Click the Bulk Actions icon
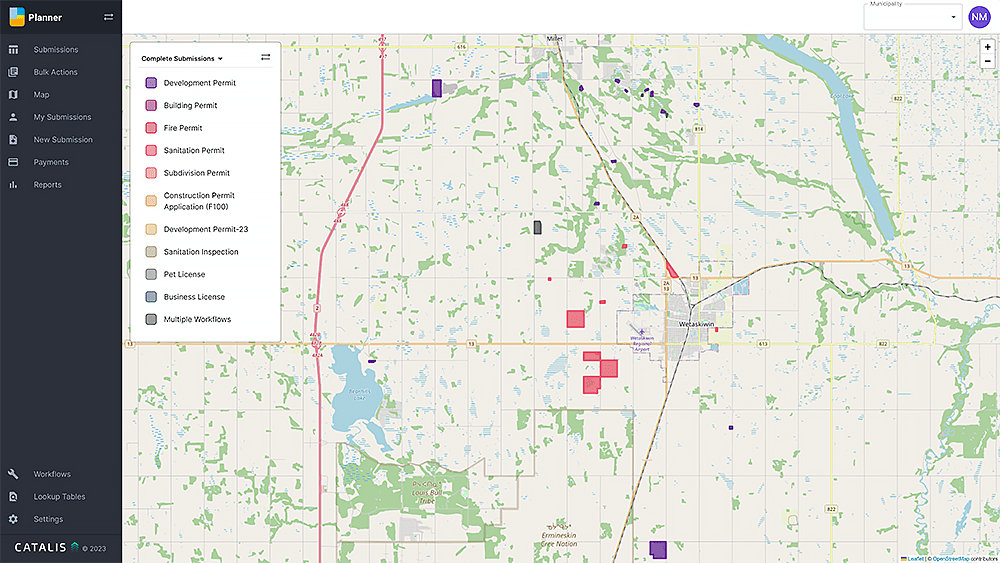The image size is (1000, 563). (13, 72)
